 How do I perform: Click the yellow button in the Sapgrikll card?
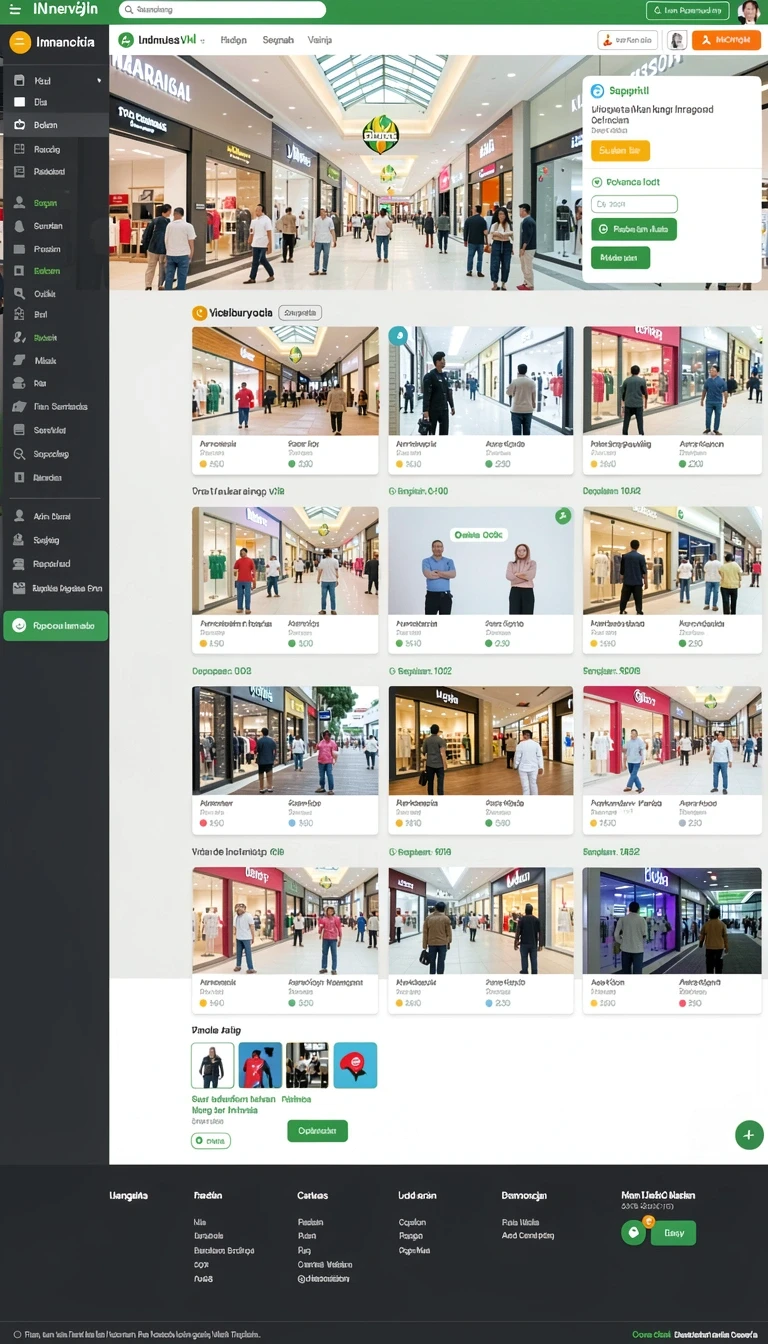point(620,150)
